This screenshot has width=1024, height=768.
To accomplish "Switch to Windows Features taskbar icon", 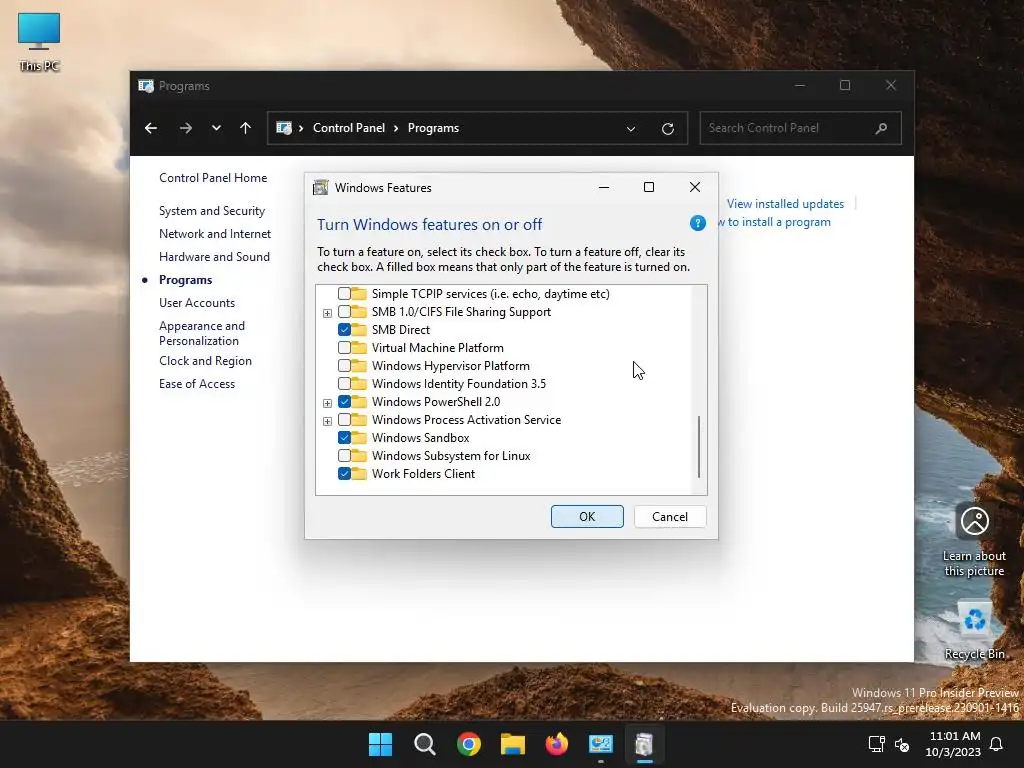I will tap(645, 744).
